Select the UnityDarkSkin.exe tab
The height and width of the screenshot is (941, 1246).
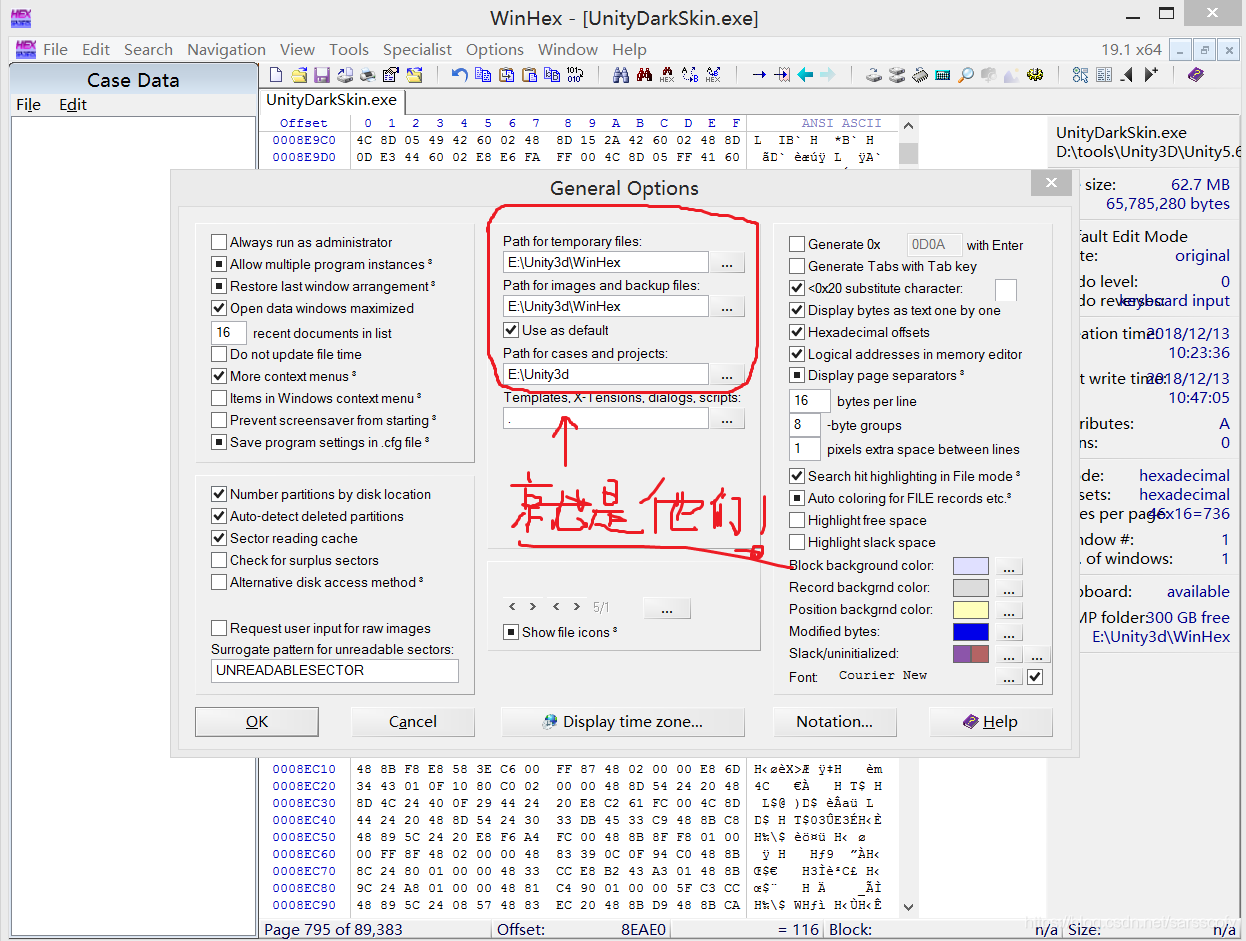(x=331, y=100)
